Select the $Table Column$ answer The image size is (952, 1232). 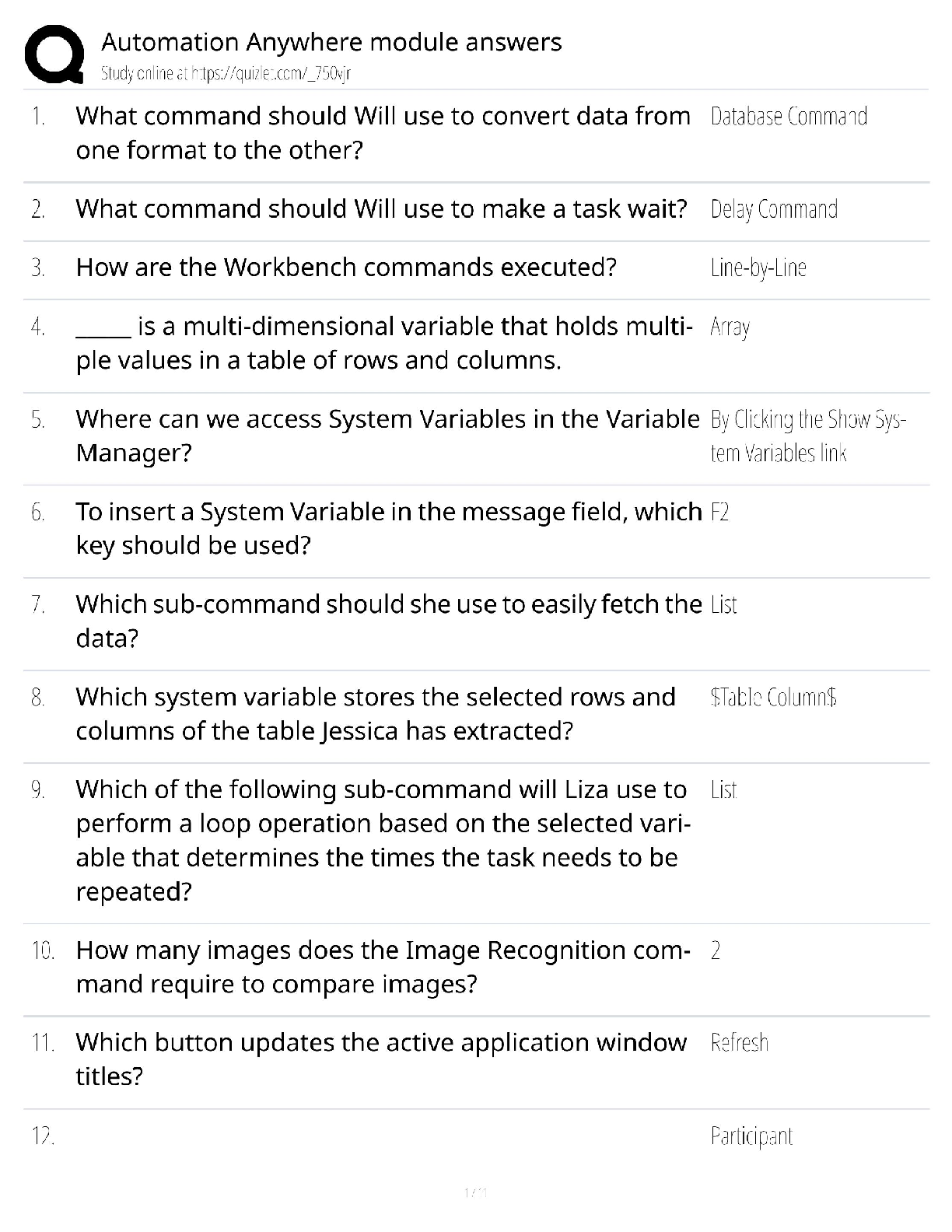click(773, 697)
